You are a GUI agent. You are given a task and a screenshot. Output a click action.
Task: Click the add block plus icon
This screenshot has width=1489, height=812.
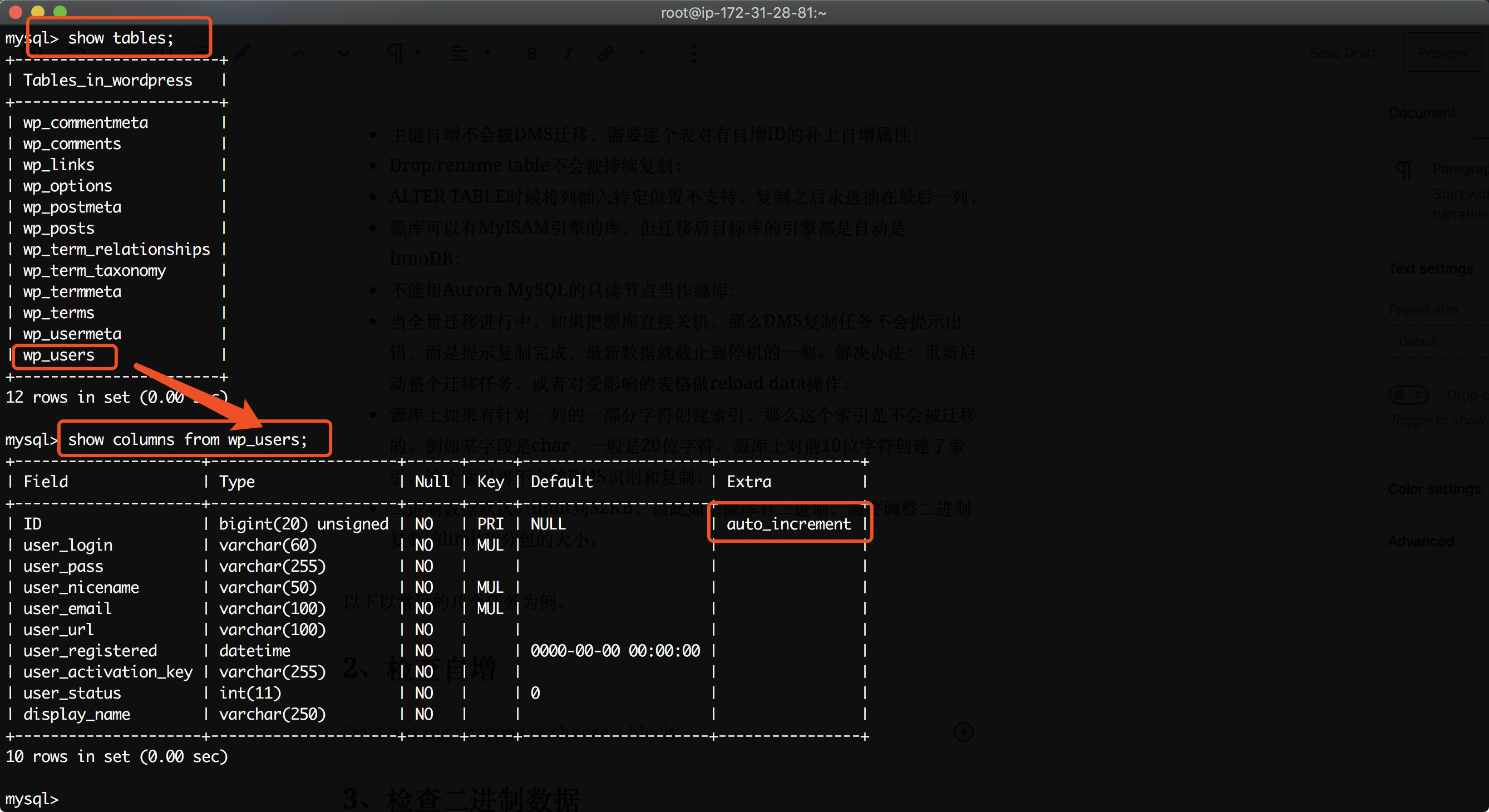963,732
